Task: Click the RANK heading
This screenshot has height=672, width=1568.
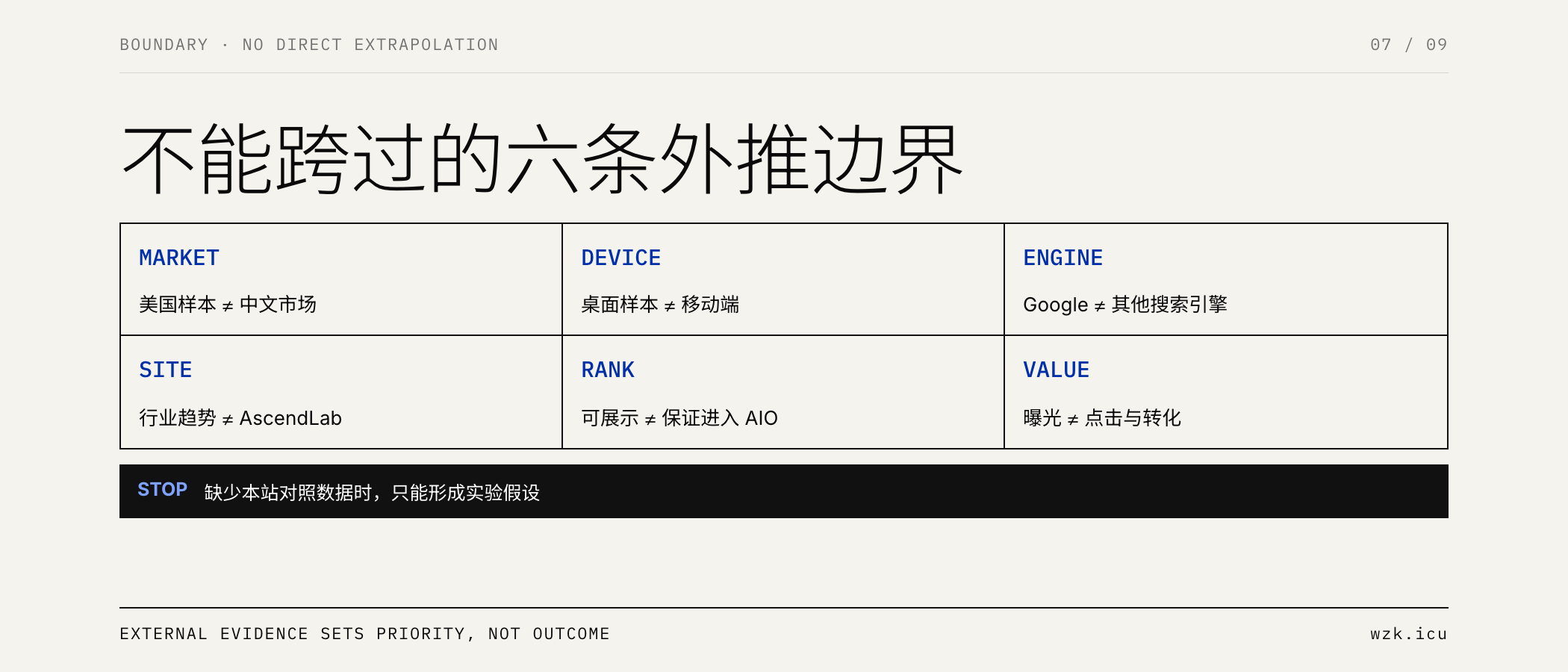Action: (x=608, y=370)
